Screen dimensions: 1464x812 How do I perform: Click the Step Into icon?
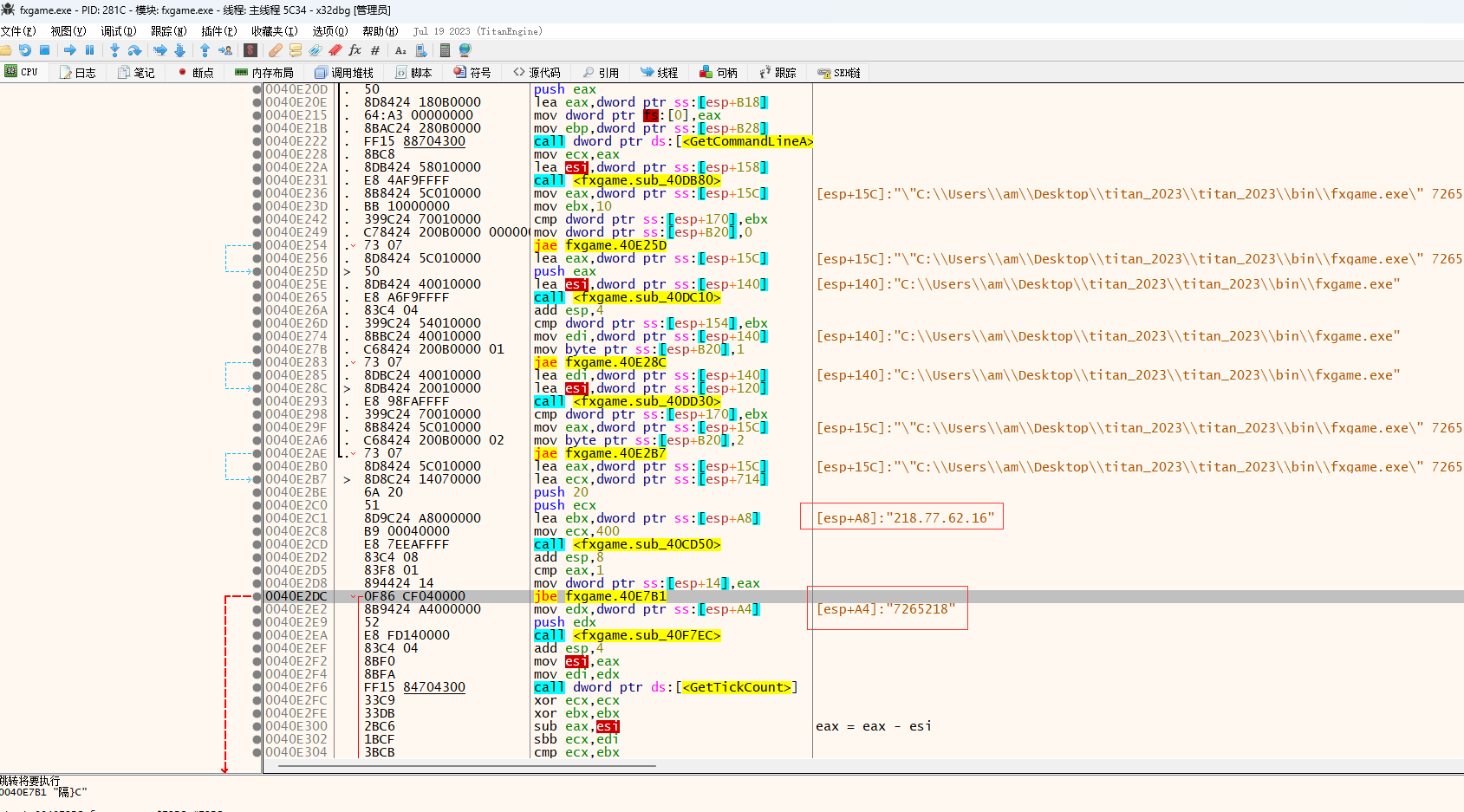point(114,50)
